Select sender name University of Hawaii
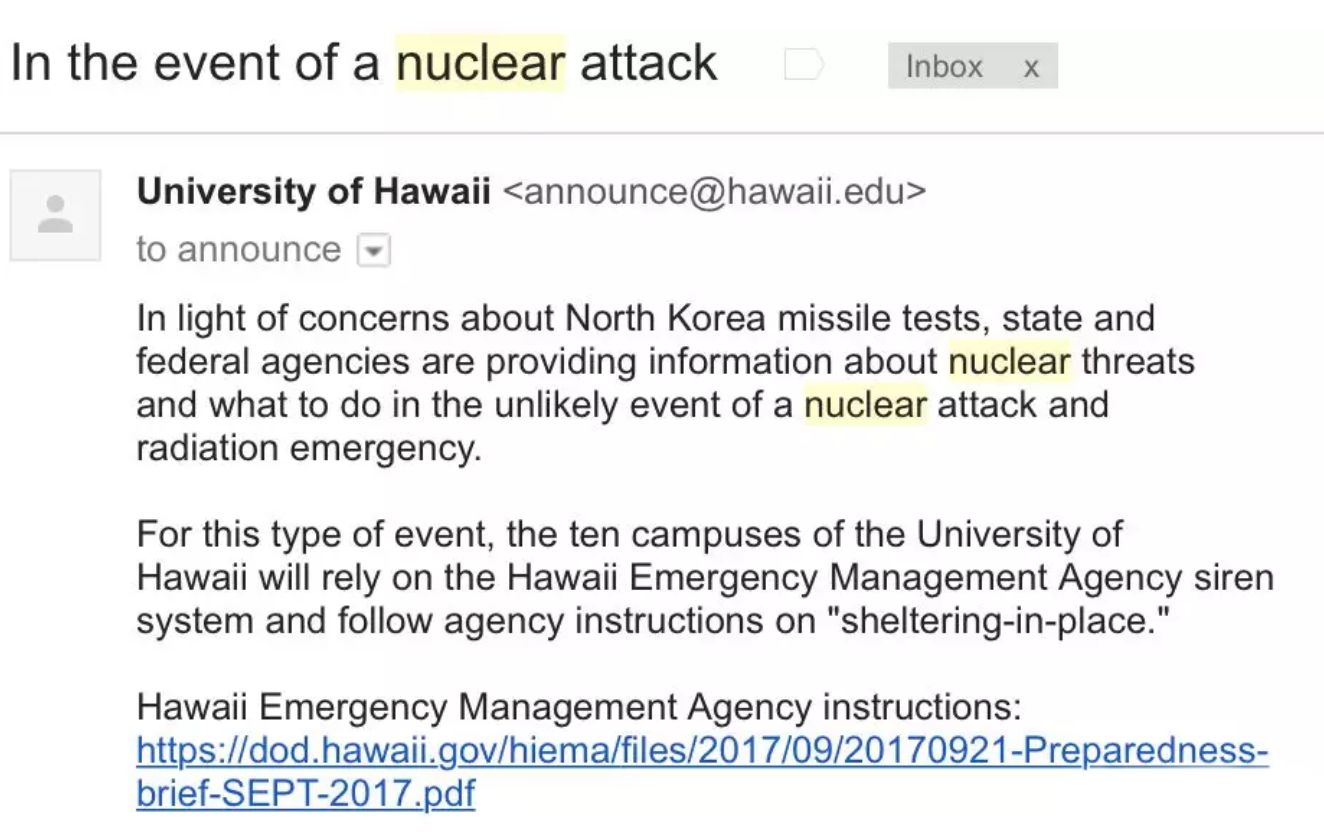1324x836 pixels. coord(313,191)
